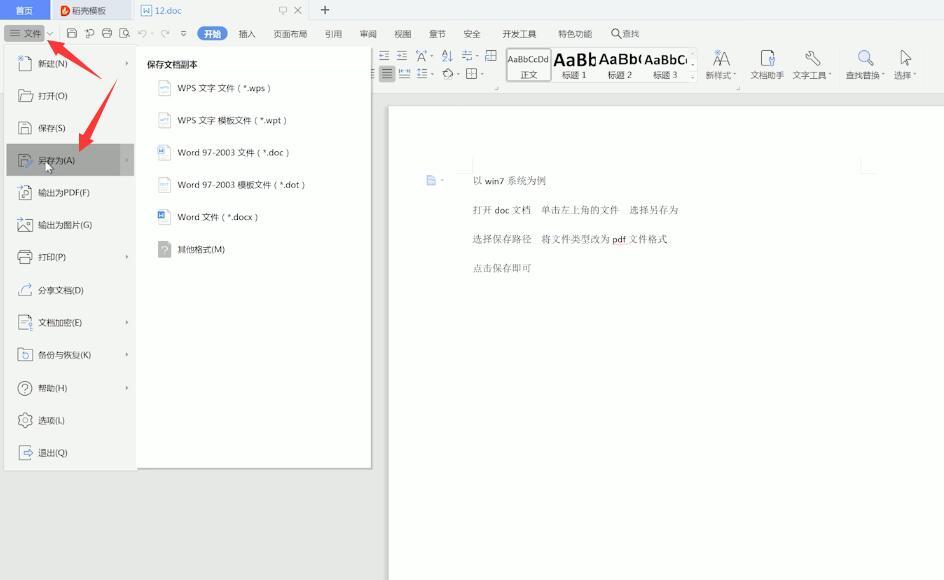Viewport: 944px width, 580px height.
Task: Select 备份与恢复(K) in the file menu
Action: point(70,355)
